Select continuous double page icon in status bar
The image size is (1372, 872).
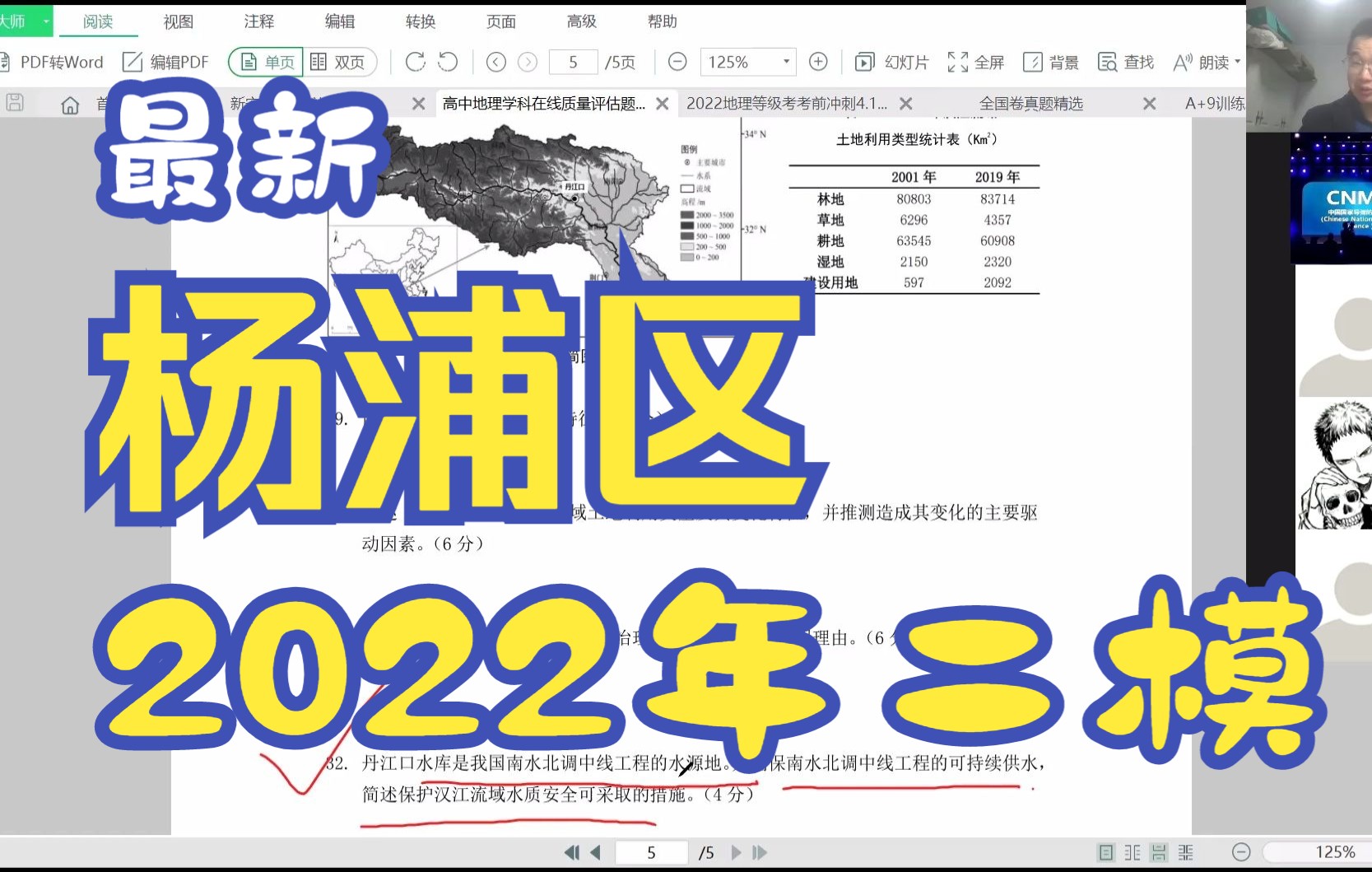point(1185,852)
